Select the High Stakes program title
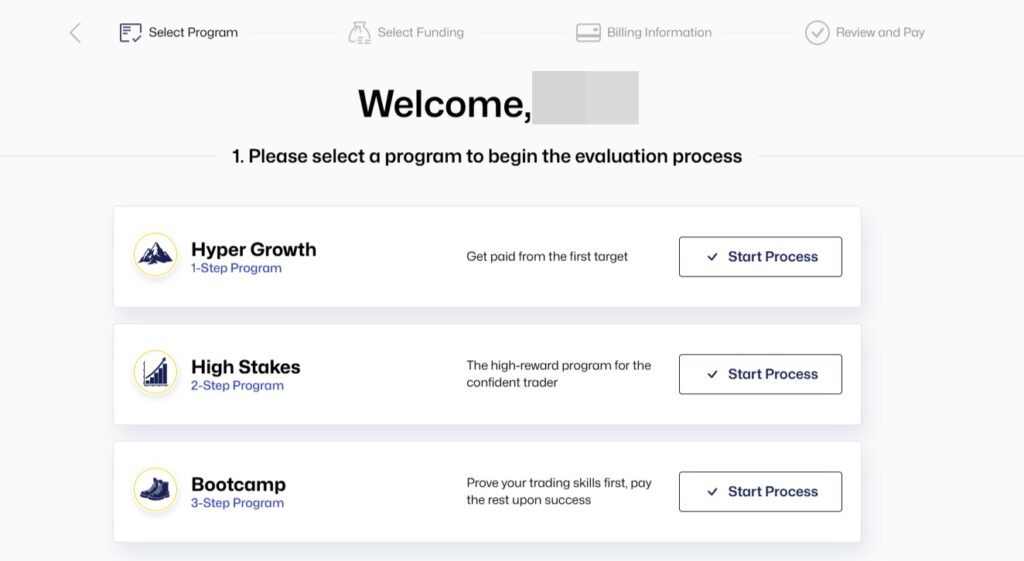 point(245,367)
